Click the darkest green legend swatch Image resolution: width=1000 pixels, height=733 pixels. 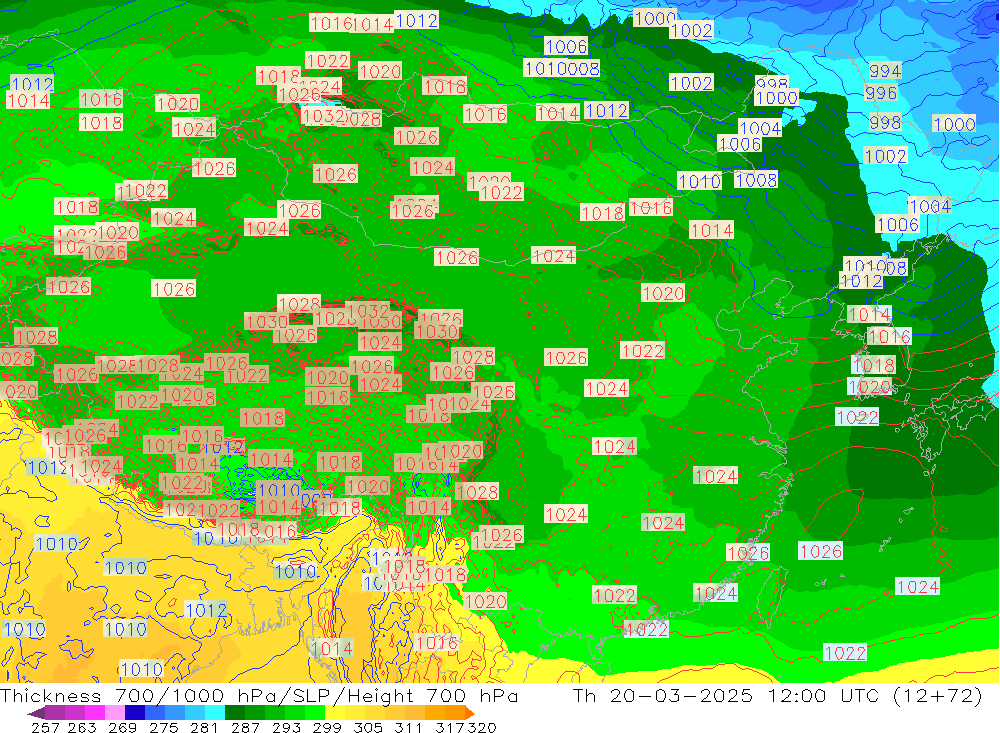[x=235, y=713]
